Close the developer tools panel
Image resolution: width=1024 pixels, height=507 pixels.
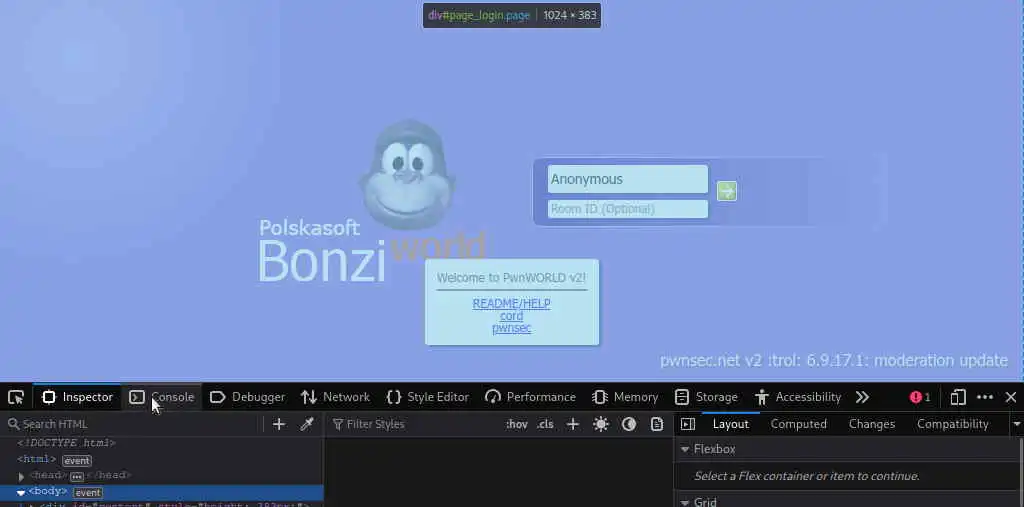click(1011, 397)
